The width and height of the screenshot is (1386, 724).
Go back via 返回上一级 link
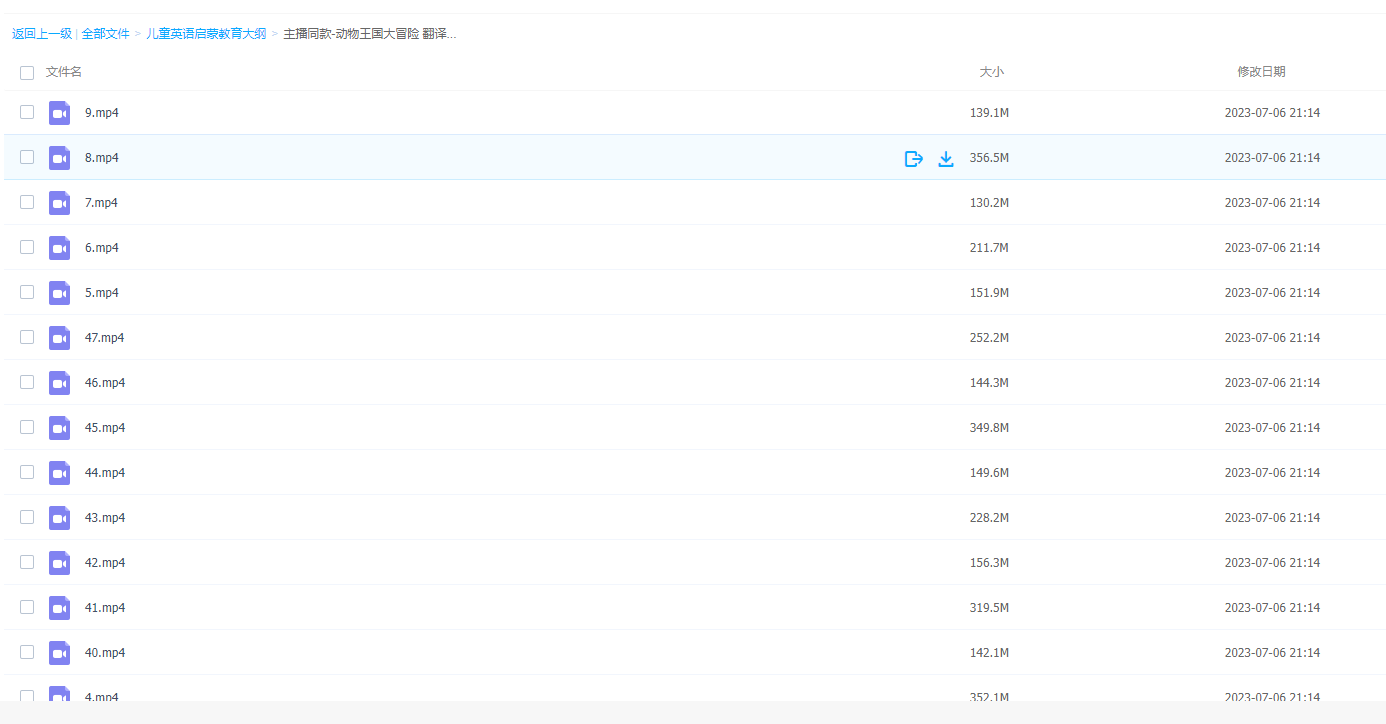(x=42, y=34)
